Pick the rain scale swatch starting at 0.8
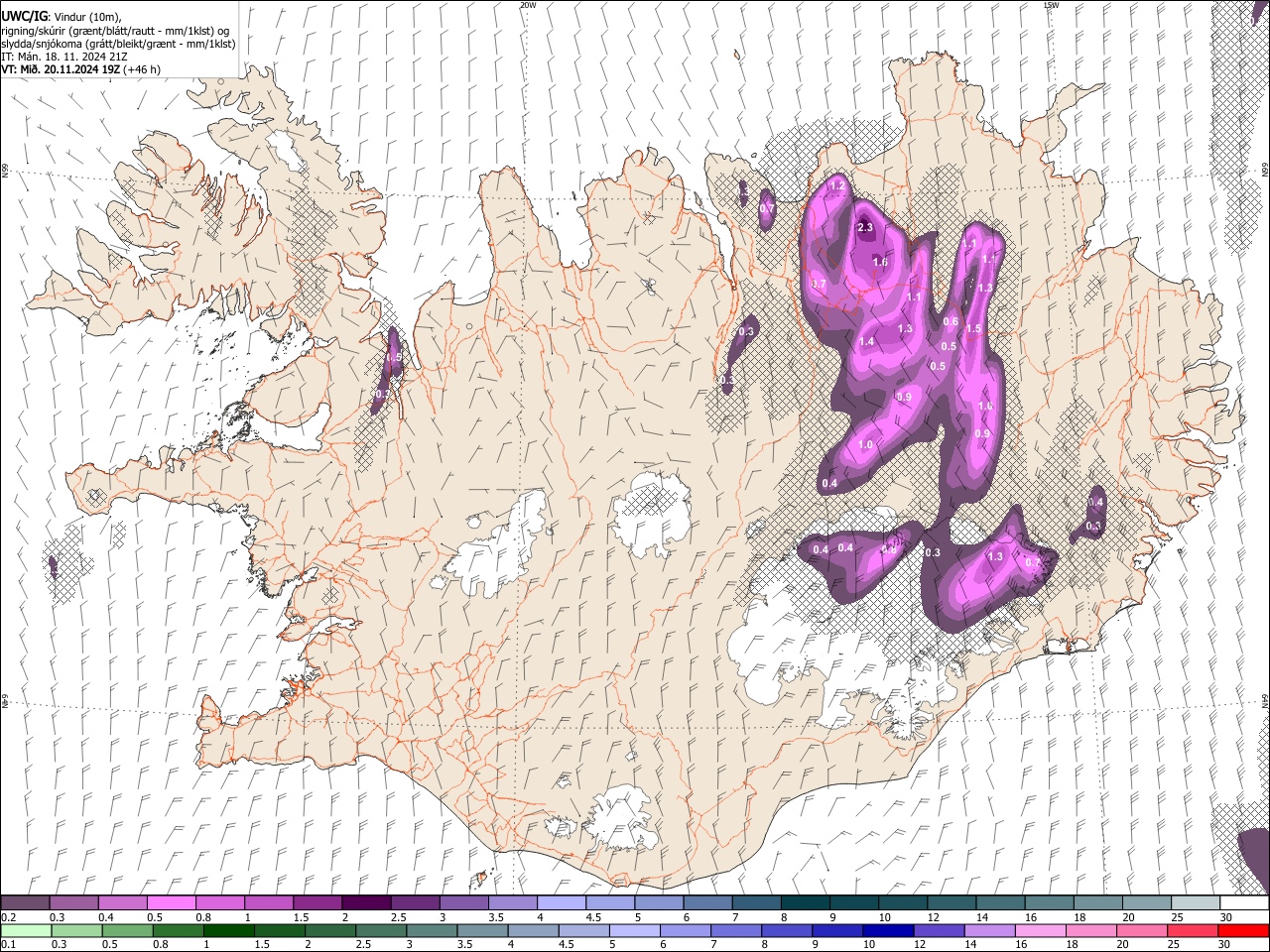The height and width of the screenshot is (952, 1270). [x=178, y=930]
